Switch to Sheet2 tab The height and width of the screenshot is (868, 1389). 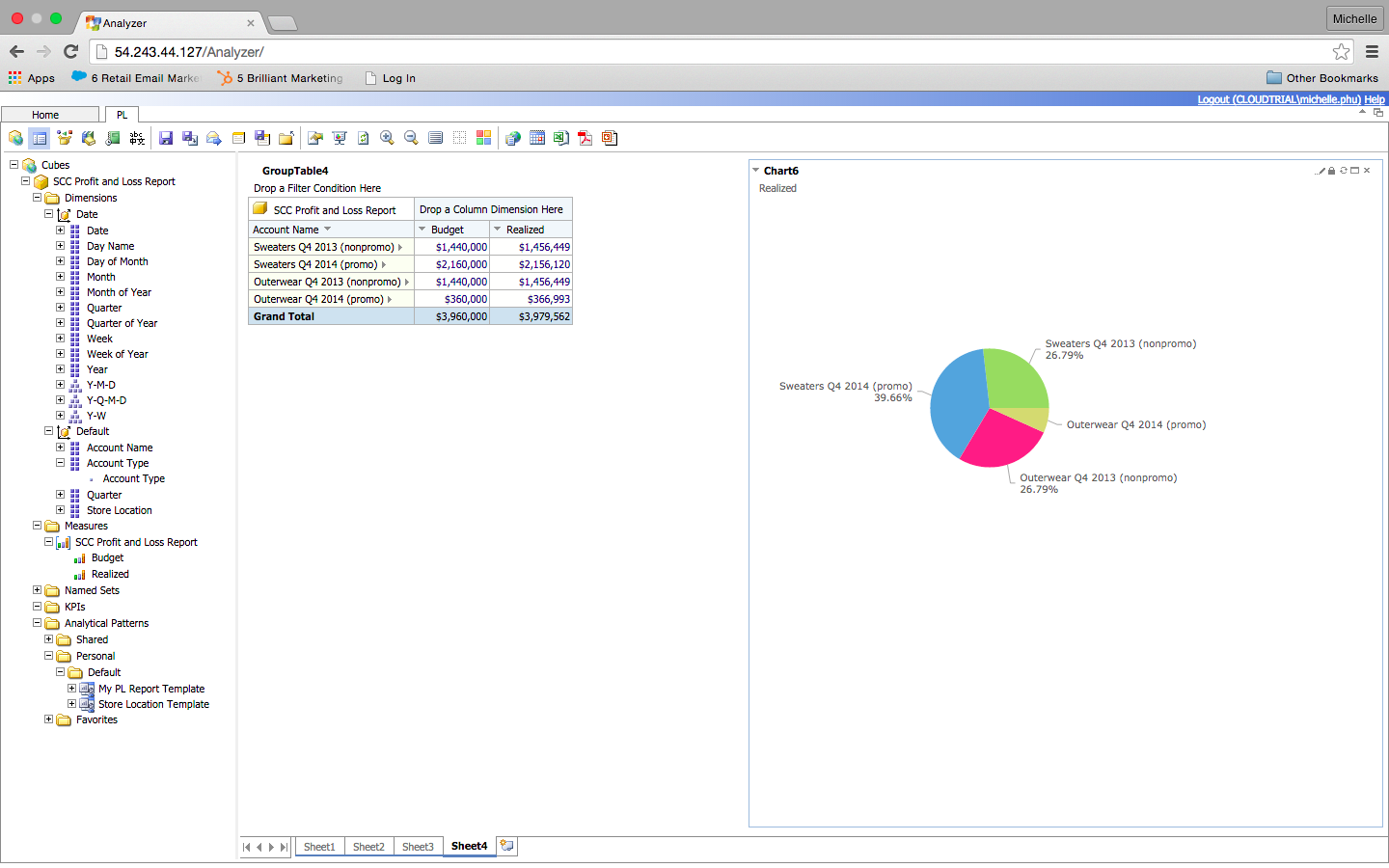click(368, 847)
